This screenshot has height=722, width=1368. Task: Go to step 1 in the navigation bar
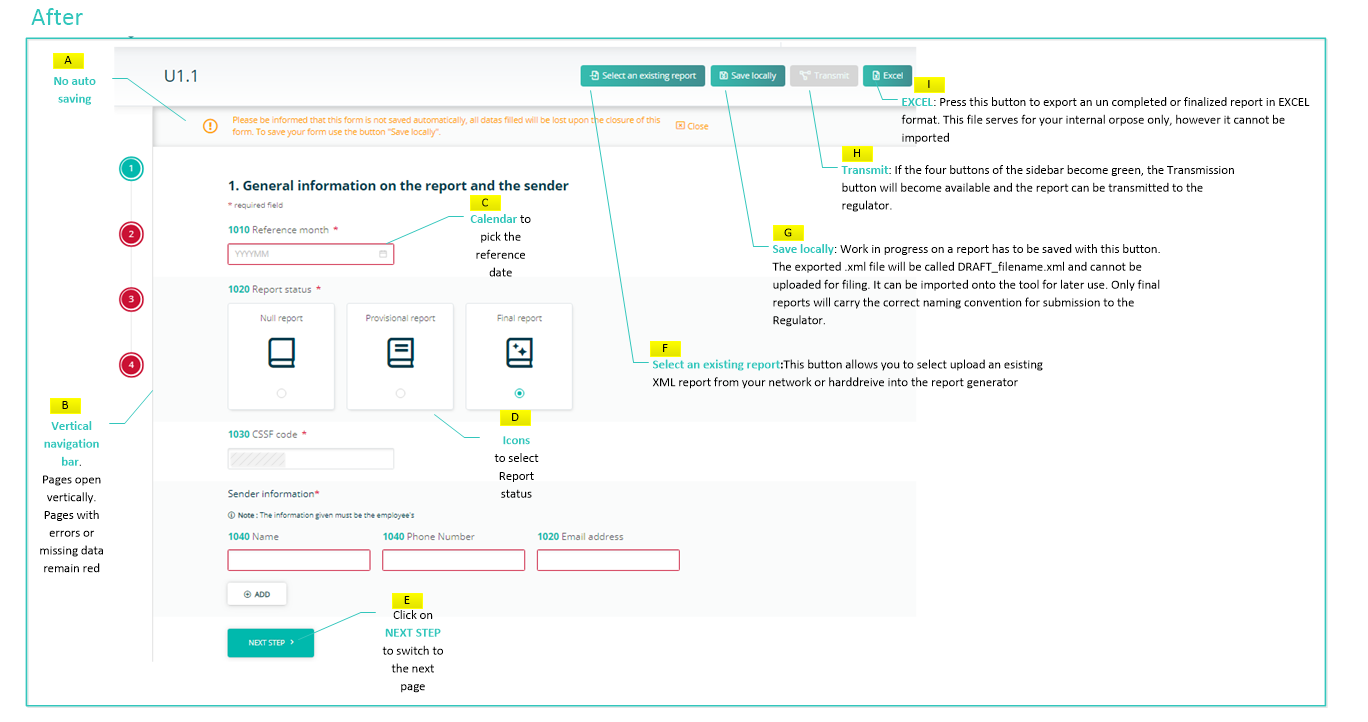[x=130, y=169]
